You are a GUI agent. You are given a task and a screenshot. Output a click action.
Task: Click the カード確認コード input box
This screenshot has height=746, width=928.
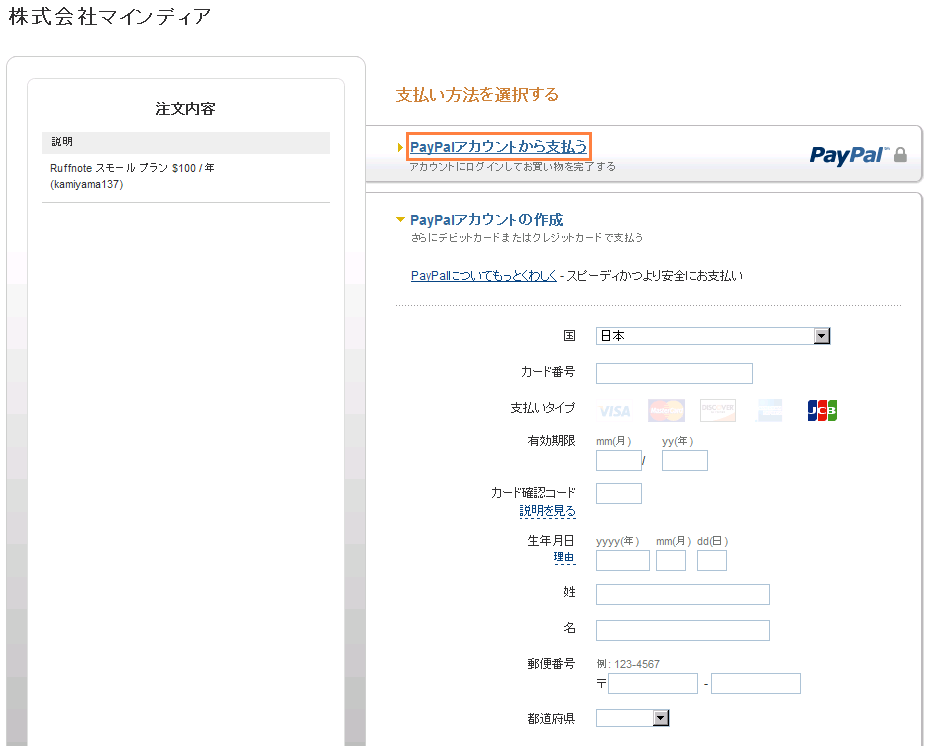coord(618,493)
